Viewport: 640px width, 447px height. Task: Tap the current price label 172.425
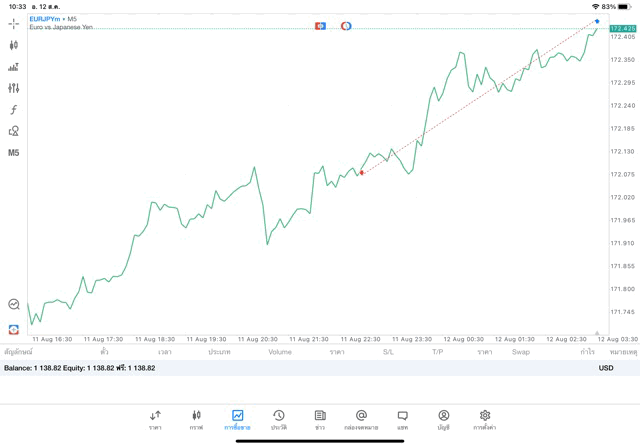point(622,28)
